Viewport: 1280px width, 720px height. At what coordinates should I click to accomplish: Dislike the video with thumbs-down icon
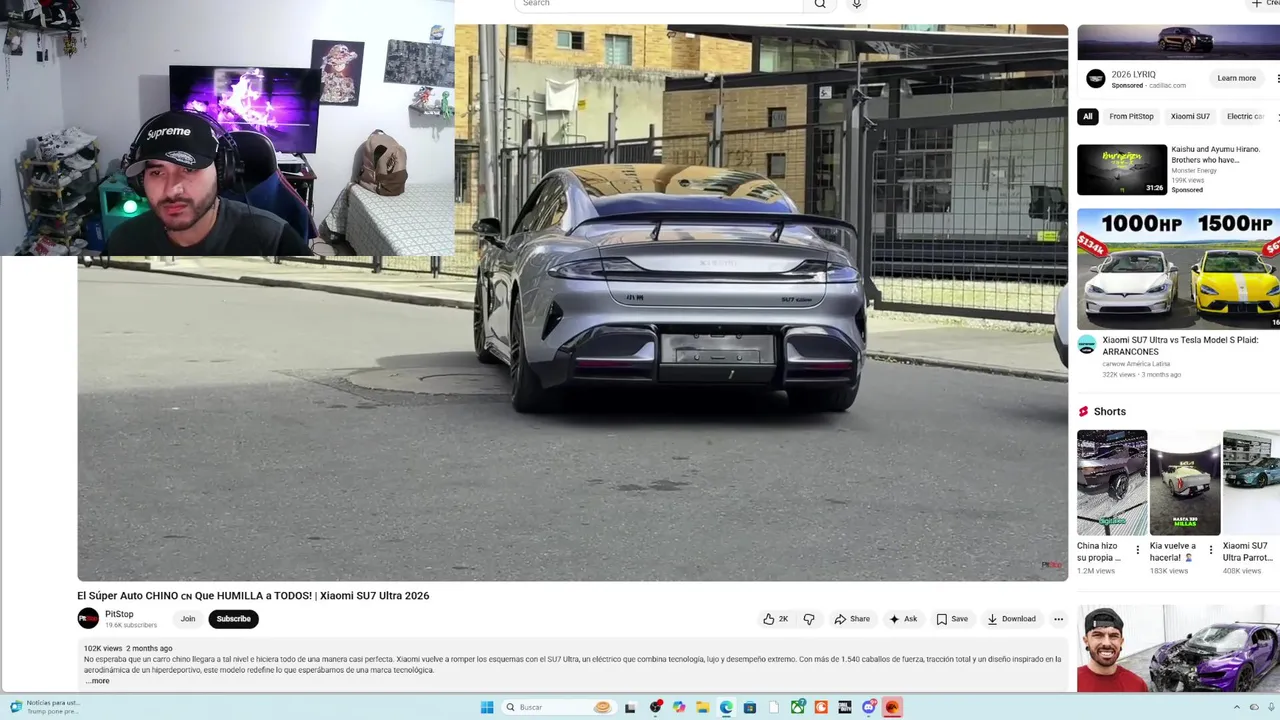(809, 619)
